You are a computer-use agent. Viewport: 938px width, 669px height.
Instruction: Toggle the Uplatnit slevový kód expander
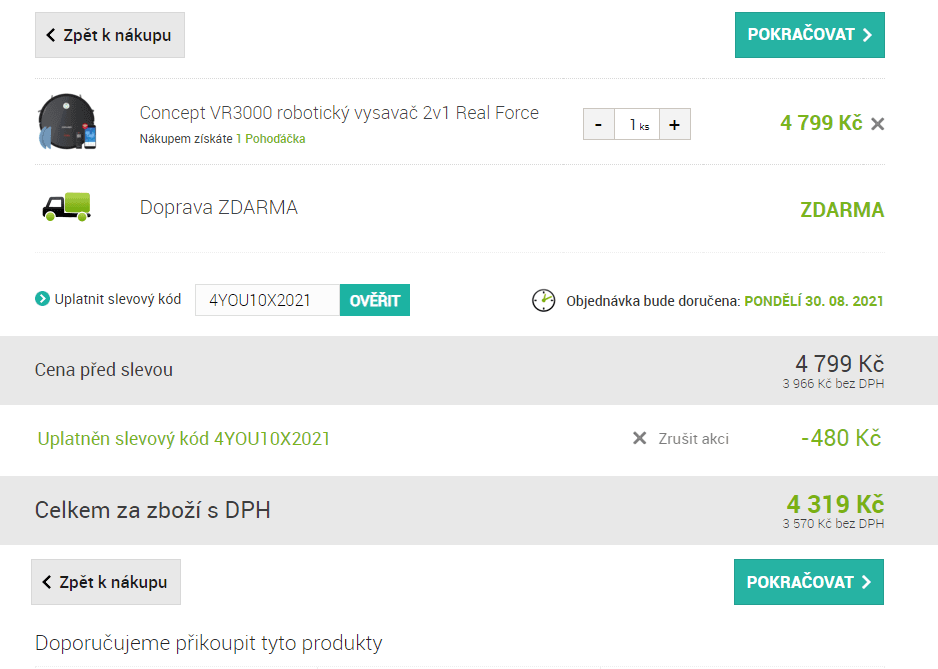coord(118,299)
